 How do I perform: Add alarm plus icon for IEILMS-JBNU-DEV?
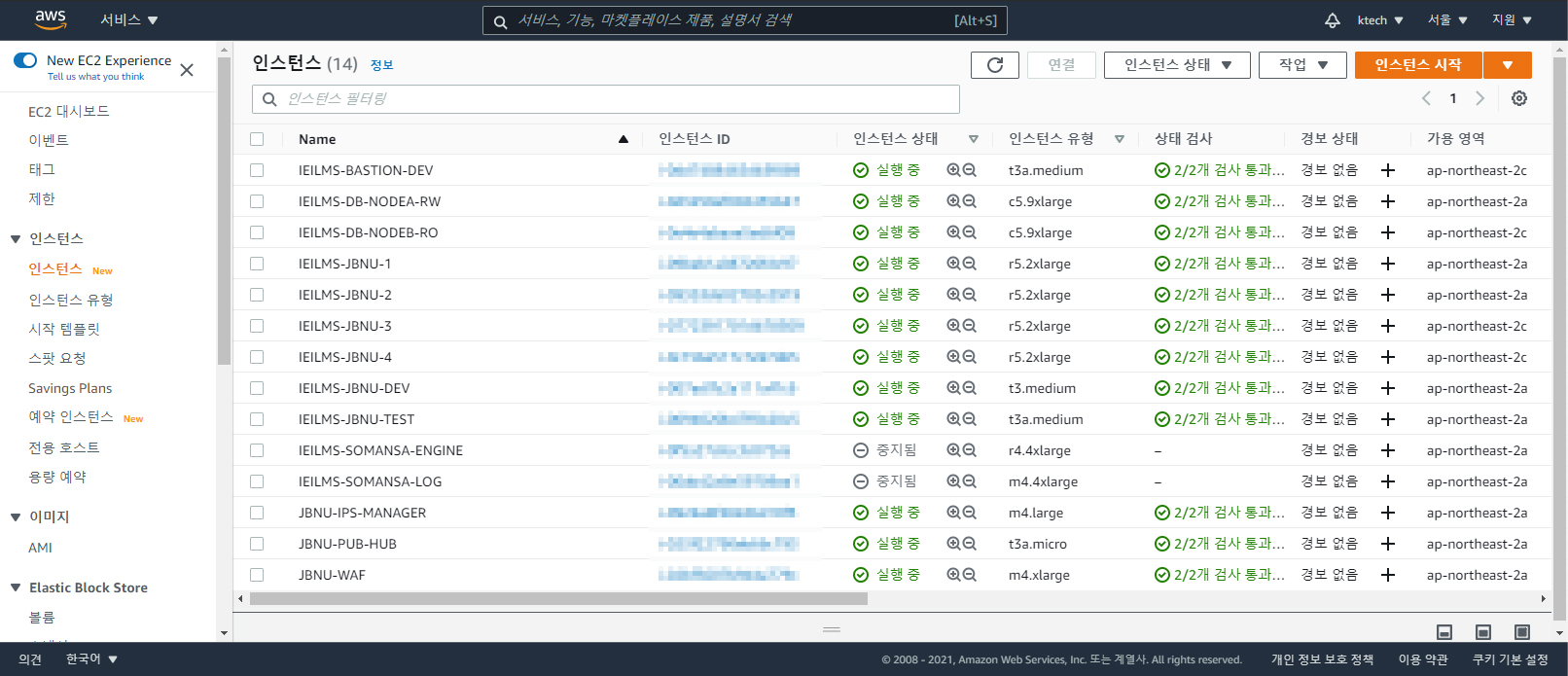point(1388,388)
